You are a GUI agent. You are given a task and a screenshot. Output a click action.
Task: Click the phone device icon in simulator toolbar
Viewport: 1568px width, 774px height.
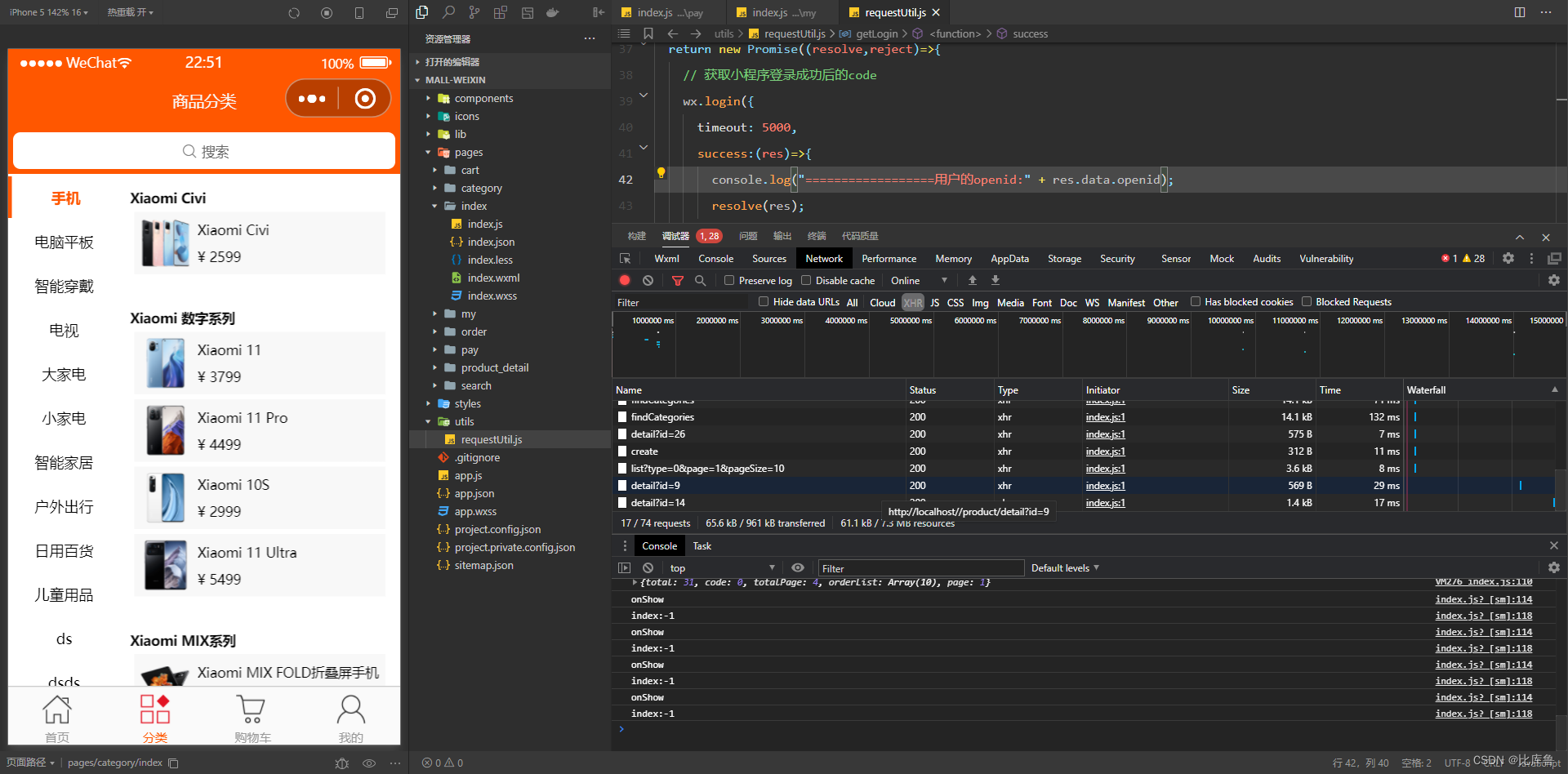point(359,12)
